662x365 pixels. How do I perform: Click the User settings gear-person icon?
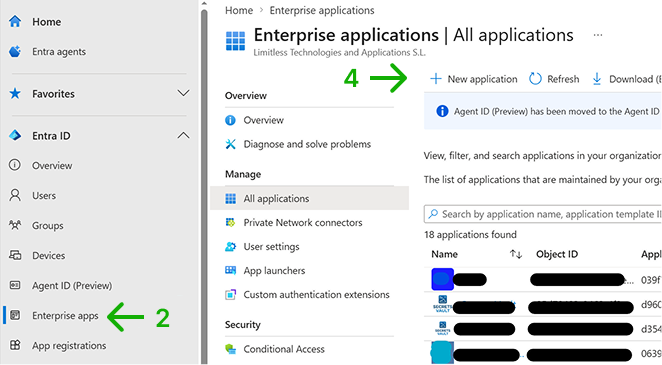pos(231,246)
